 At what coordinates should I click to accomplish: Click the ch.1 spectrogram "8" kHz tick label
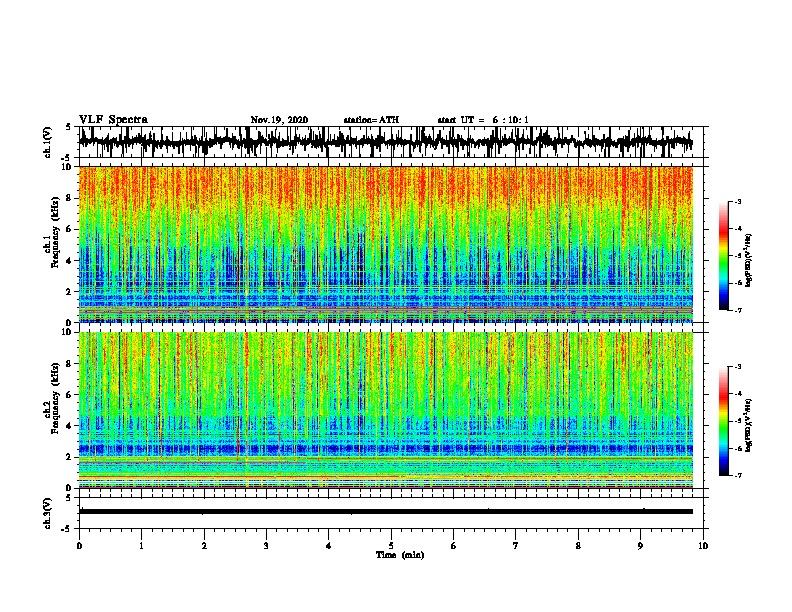point(71,198)
